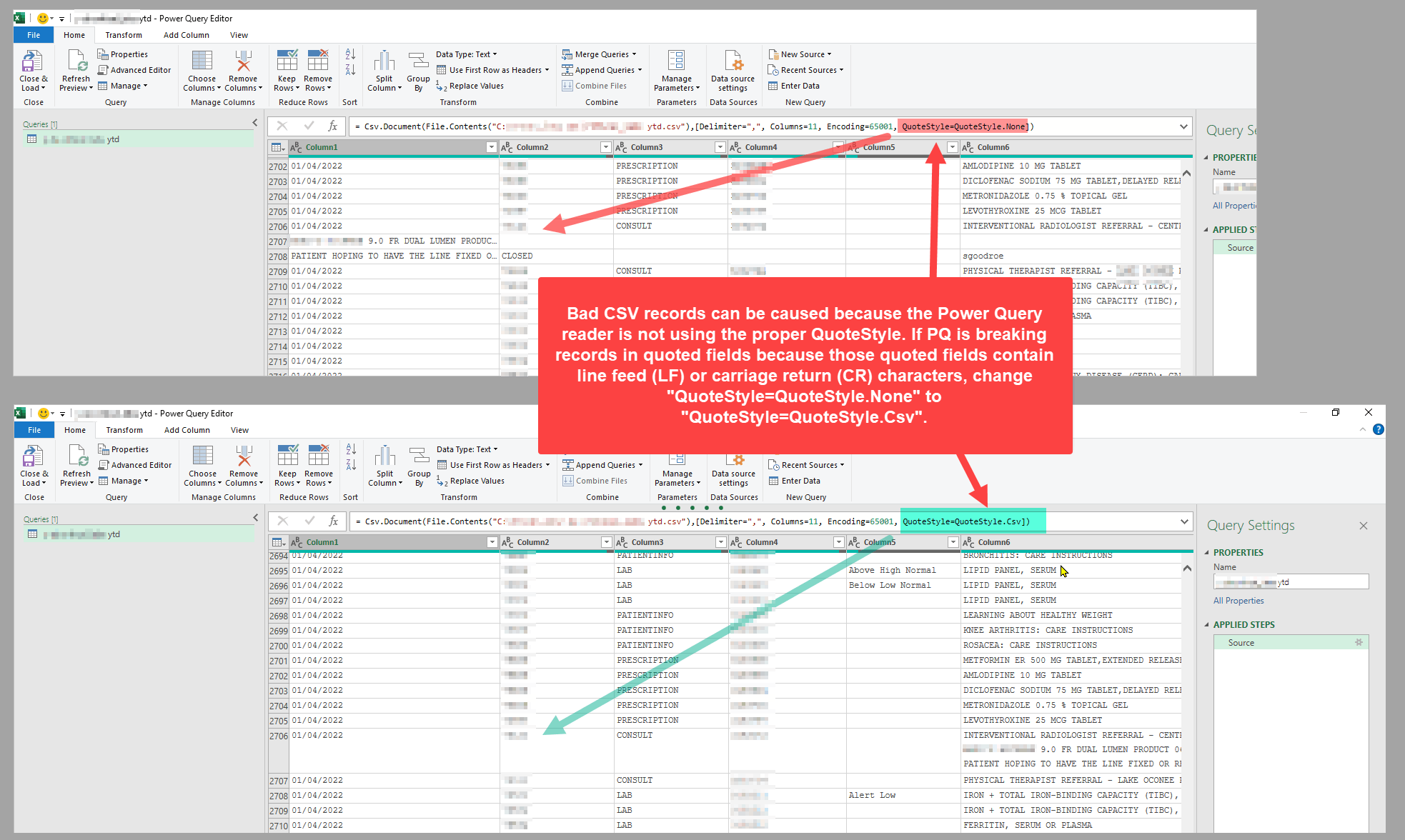Close Query Settings pane in bottom window
The width and height of the screenshot is (1405, 840).
pyautogui.click(x=1364, y=526)
